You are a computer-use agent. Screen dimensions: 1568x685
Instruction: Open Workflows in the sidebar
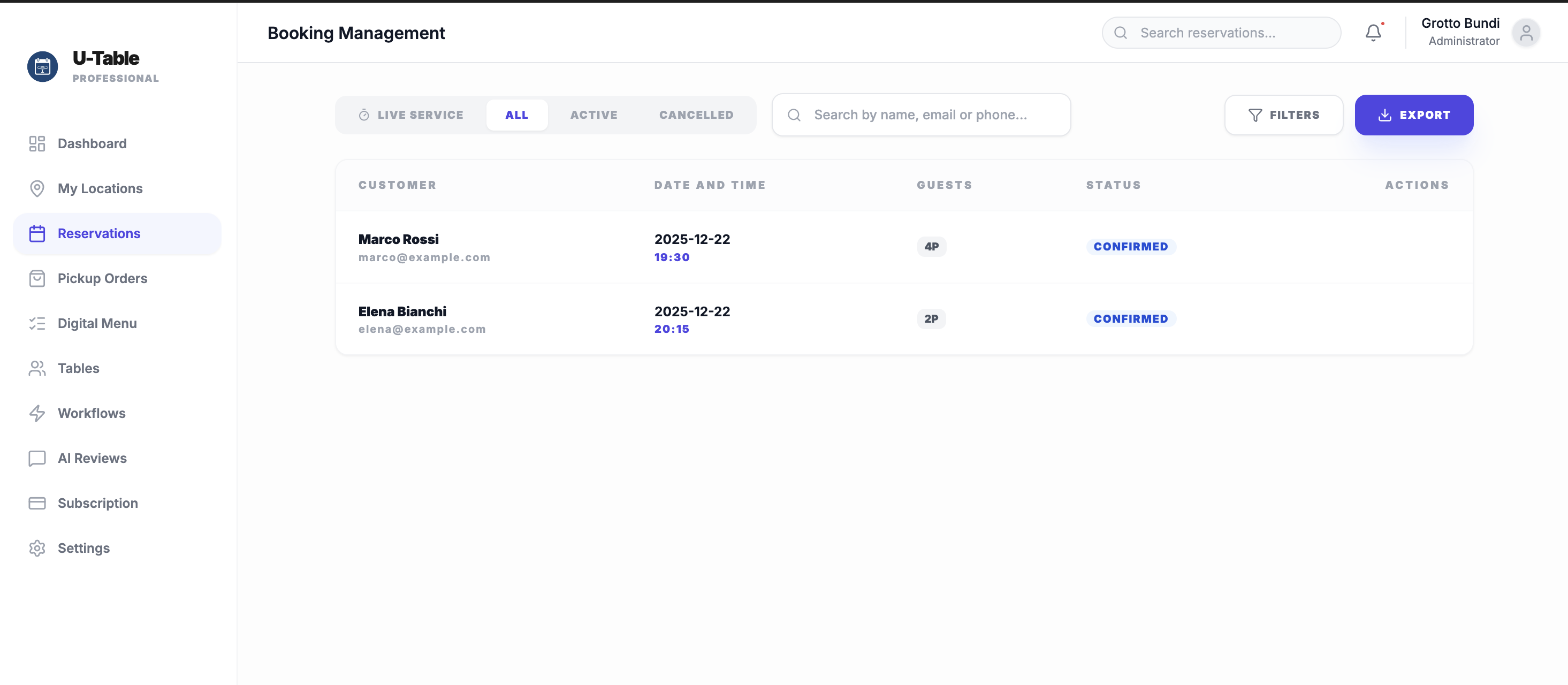click(92, 414)
